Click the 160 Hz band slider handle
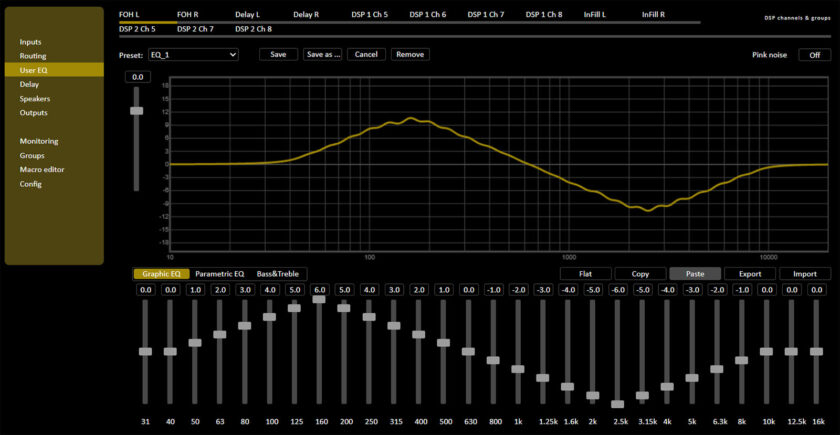The width and height of the screenshot is (840, 435). pos(319,299)
